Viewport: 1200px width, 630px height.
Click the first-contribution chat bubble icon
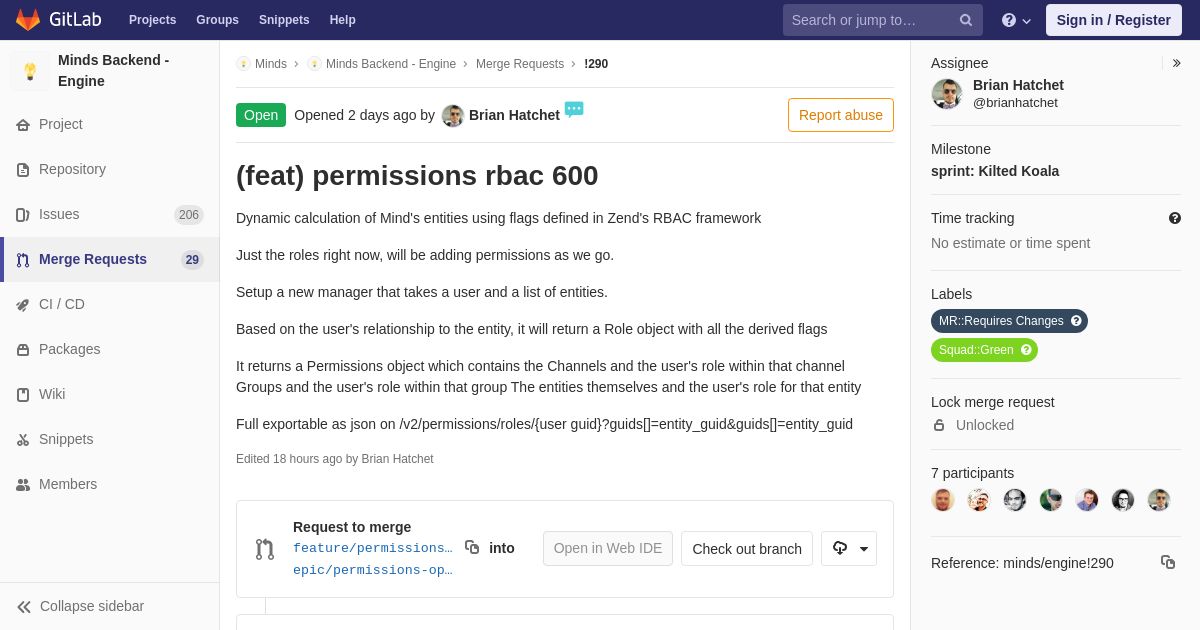coord(574,109)
